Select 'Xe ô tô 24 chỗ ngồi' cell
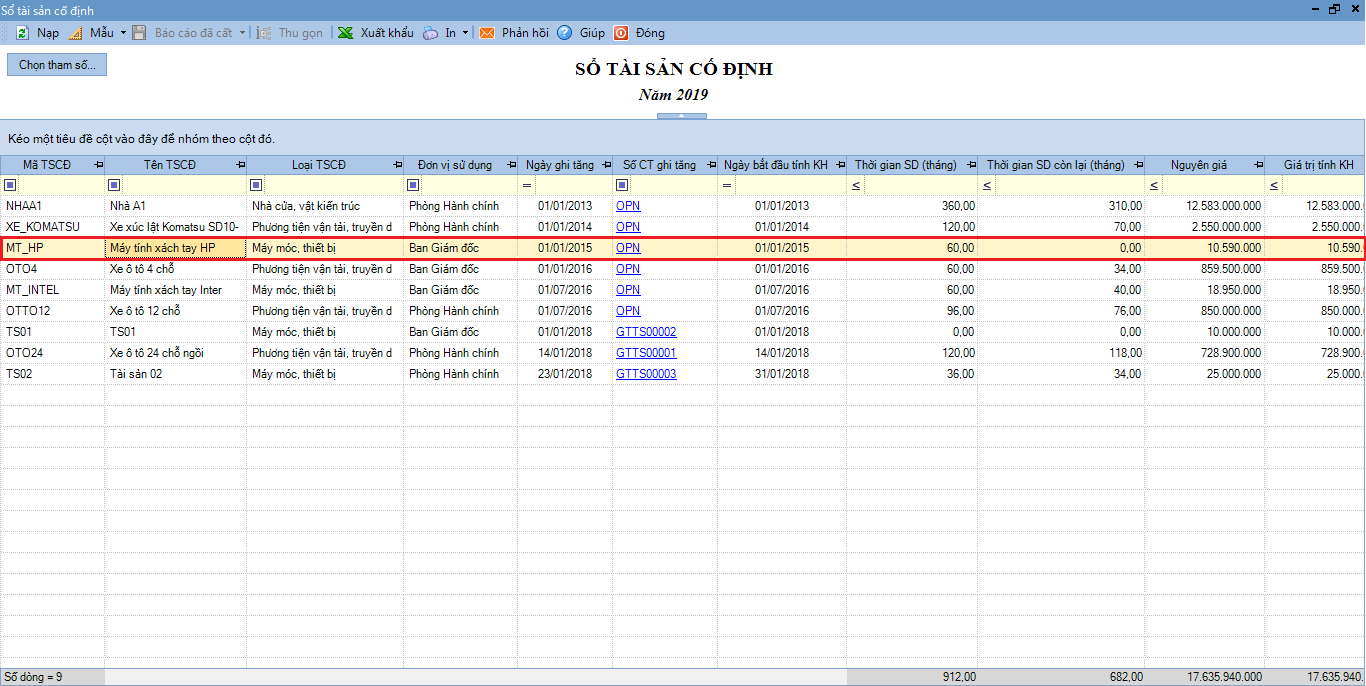 click(x=175, y=353)
